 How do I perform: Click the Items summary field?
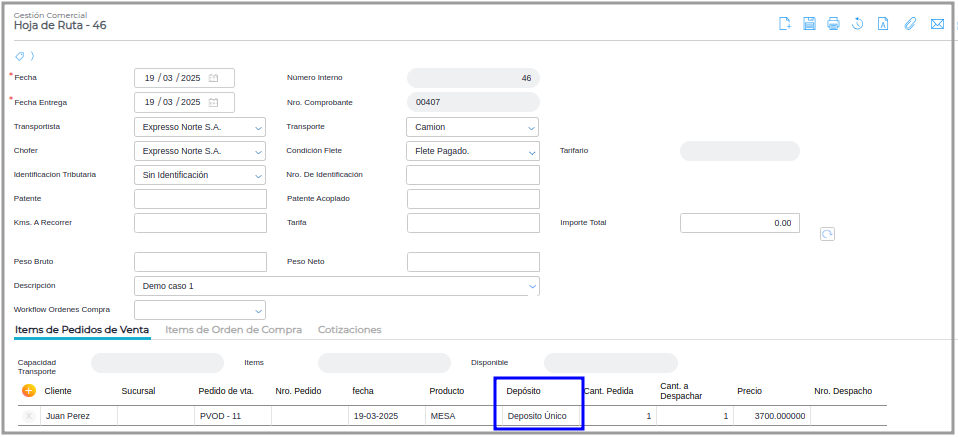[384, 363]
